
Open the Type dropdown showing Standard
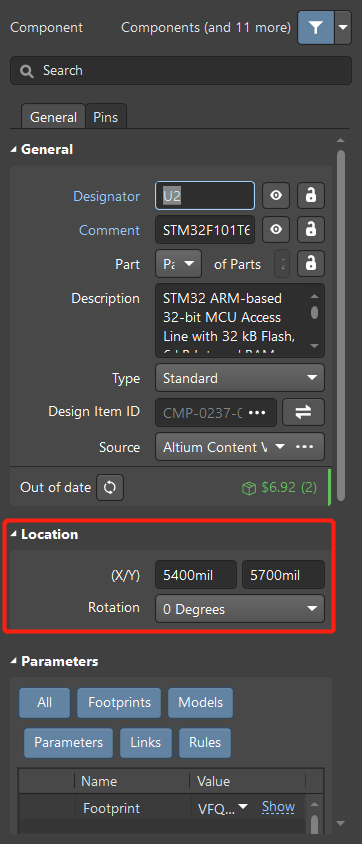(x=240, y=378)
